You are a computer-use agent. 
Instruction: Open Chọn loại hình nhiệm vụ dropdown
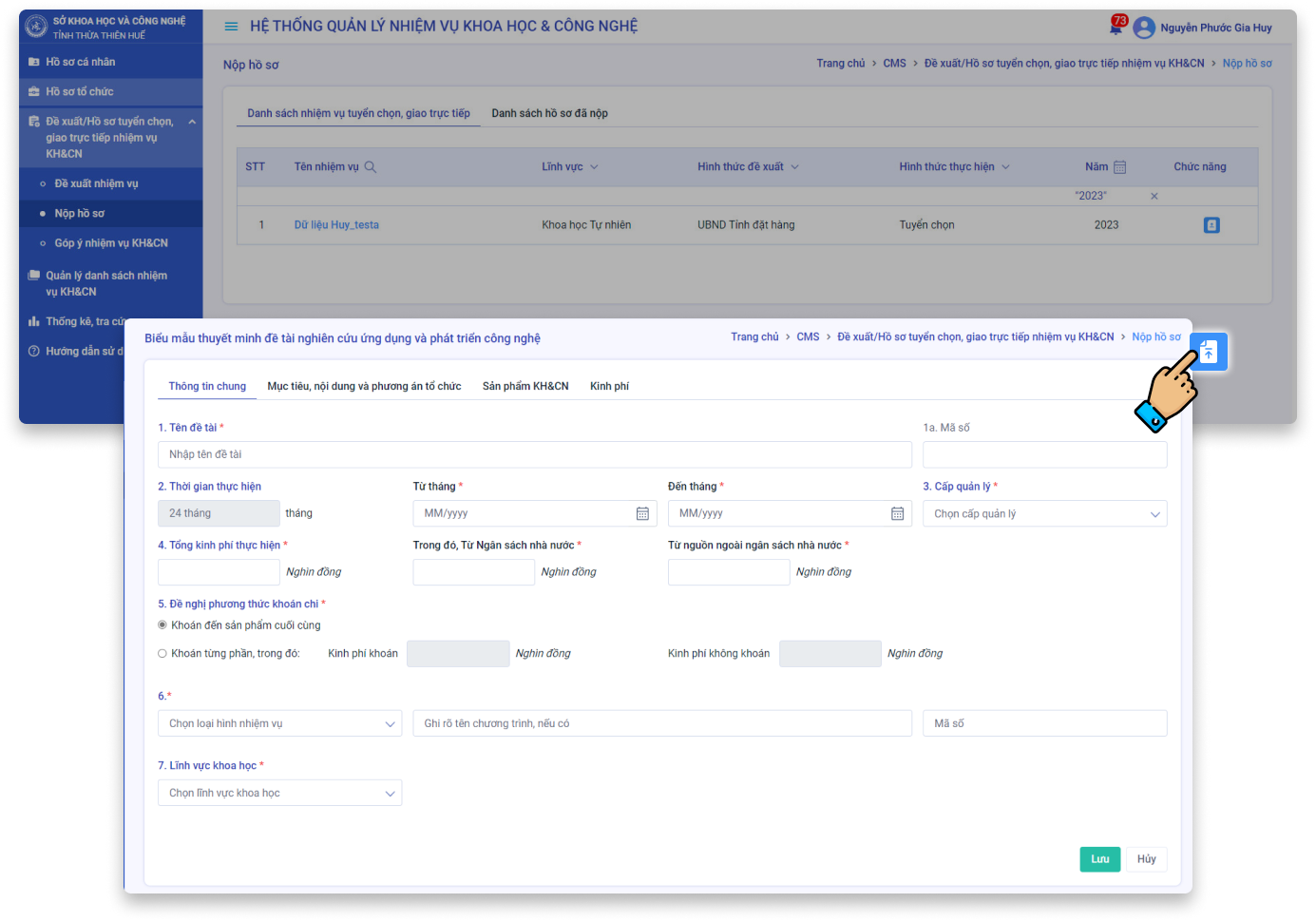coord(279,724)
